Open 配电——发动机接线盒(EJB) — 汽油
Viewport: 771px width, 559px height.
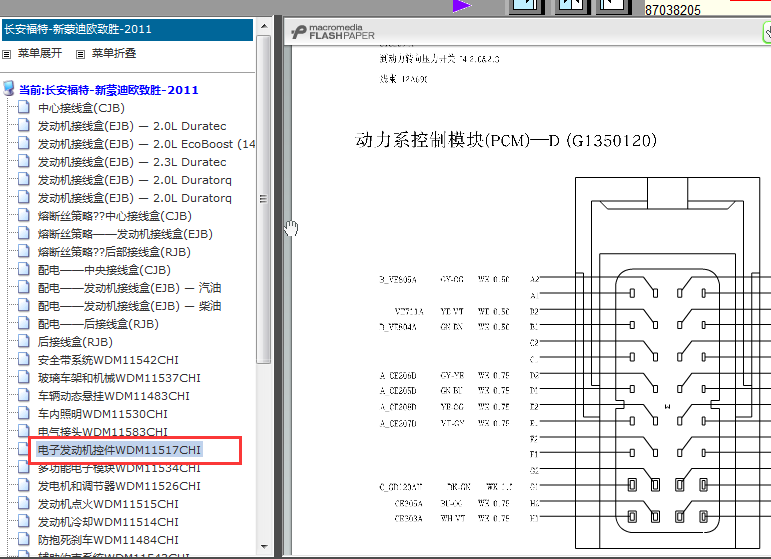pyautogui.click(x=129, y=288)
